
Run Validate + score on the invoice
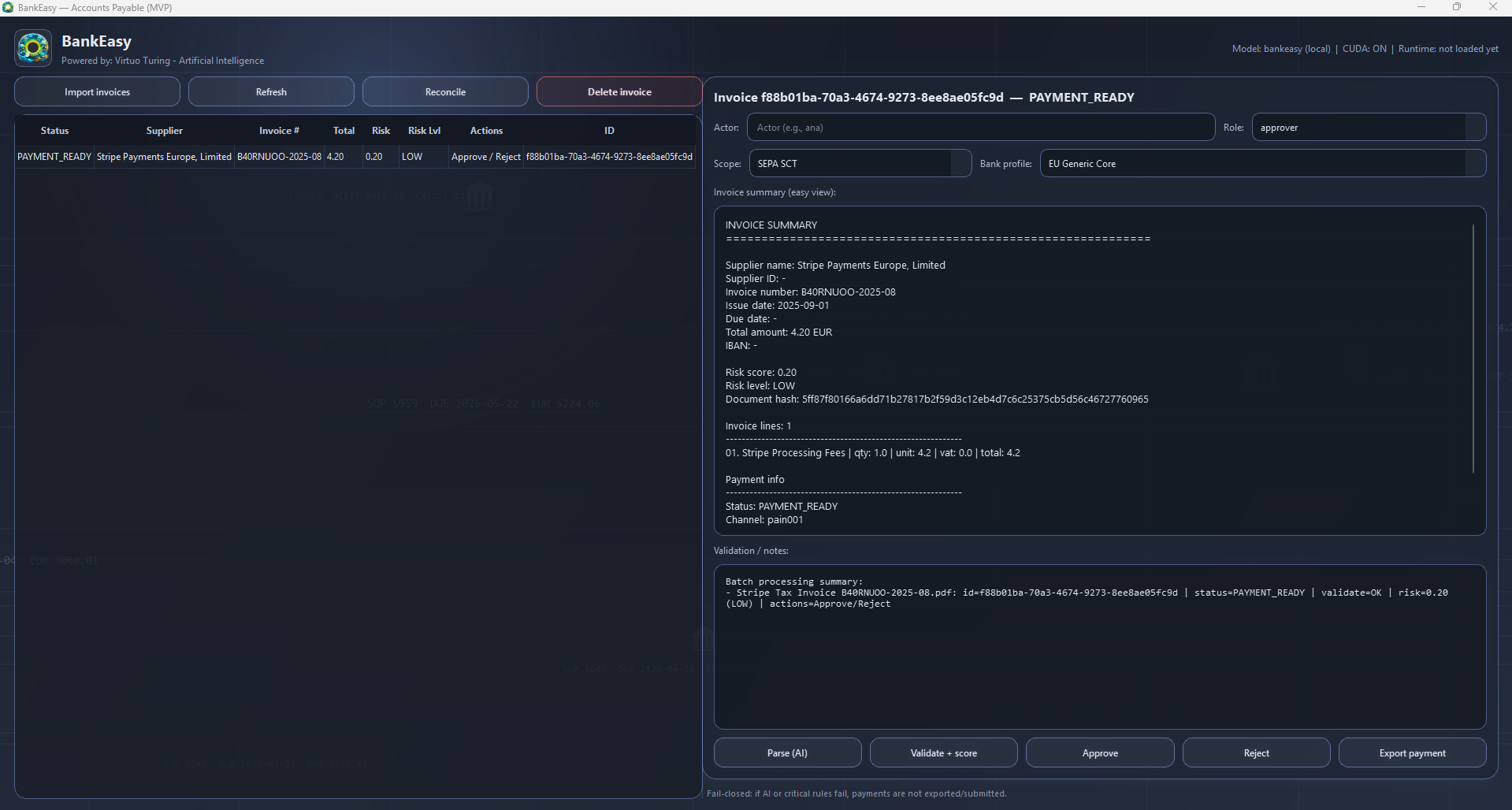942,752
